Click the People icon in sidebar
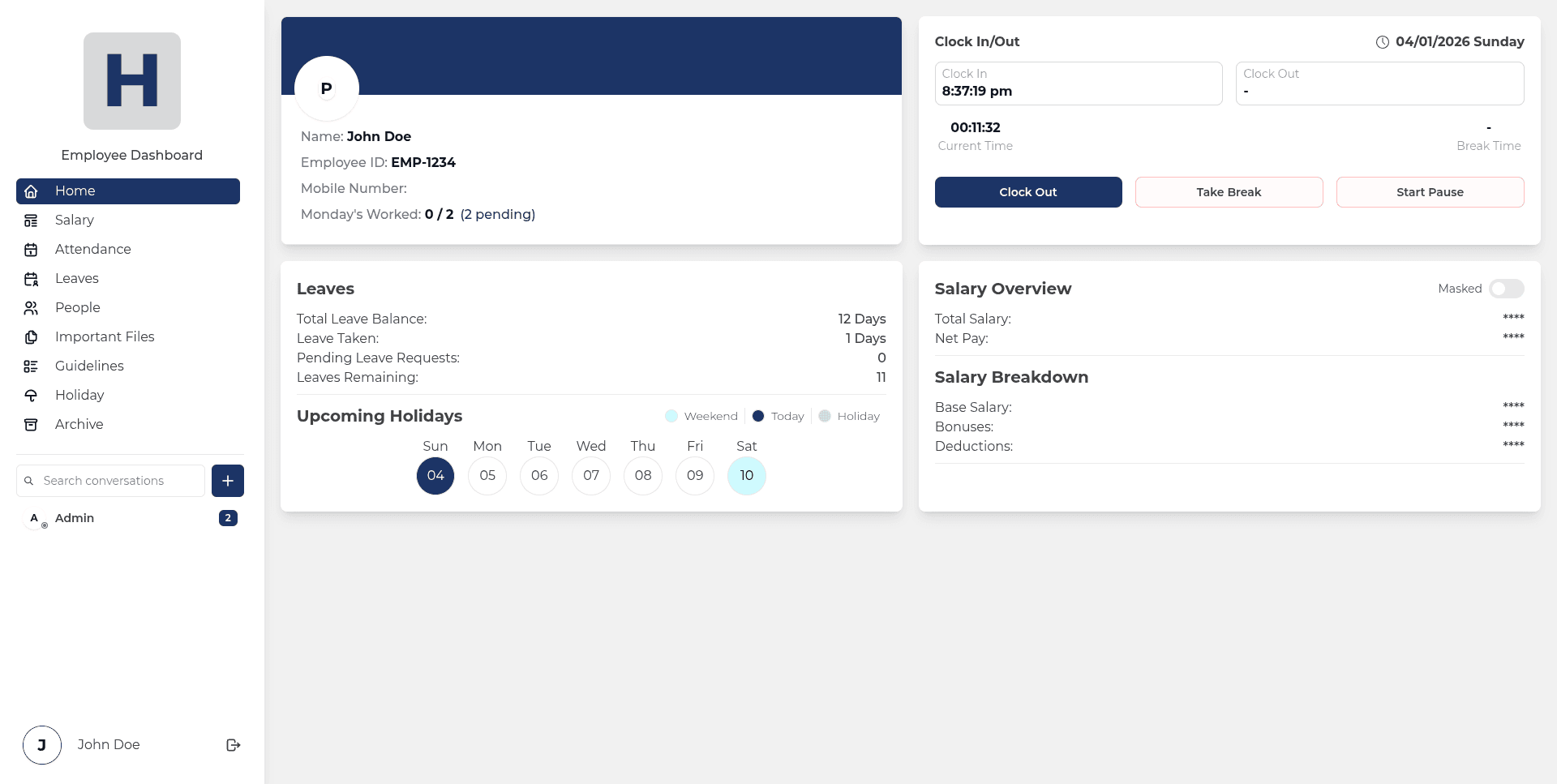Screen dimensions: 1557x784 31,308
